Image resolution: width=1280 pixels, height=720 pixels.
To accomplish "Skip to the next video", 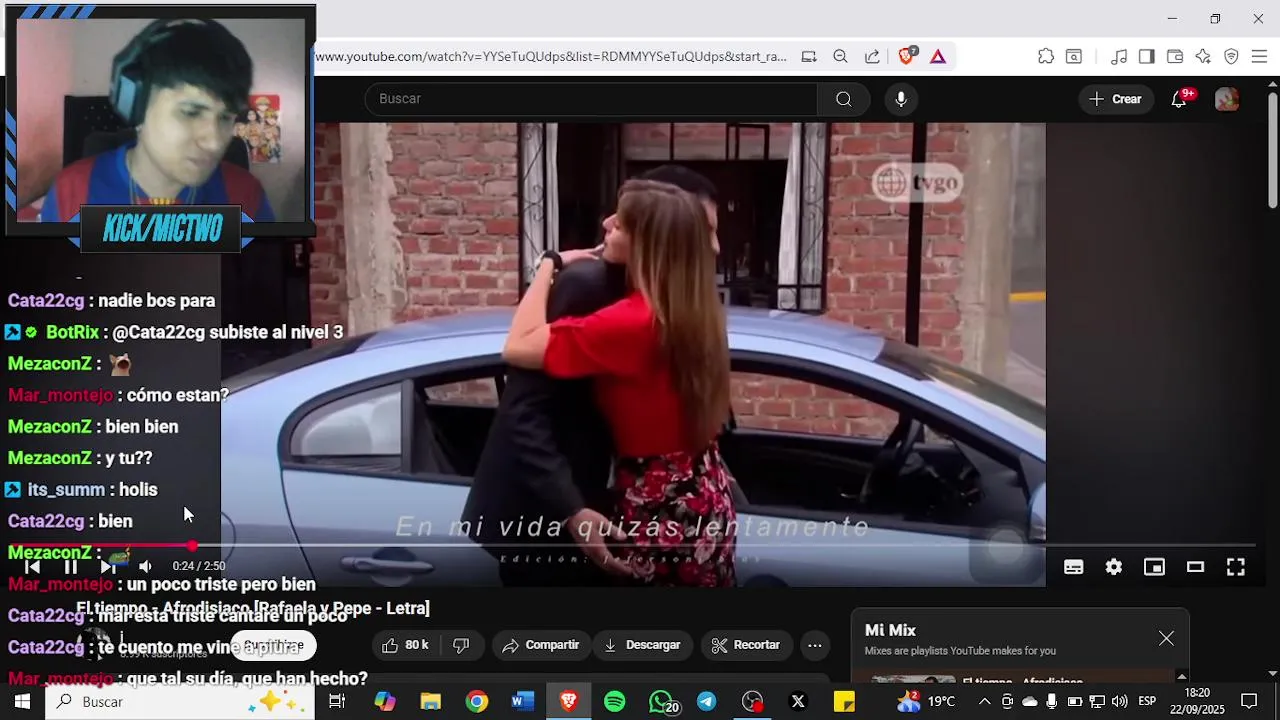I will 107,566.
